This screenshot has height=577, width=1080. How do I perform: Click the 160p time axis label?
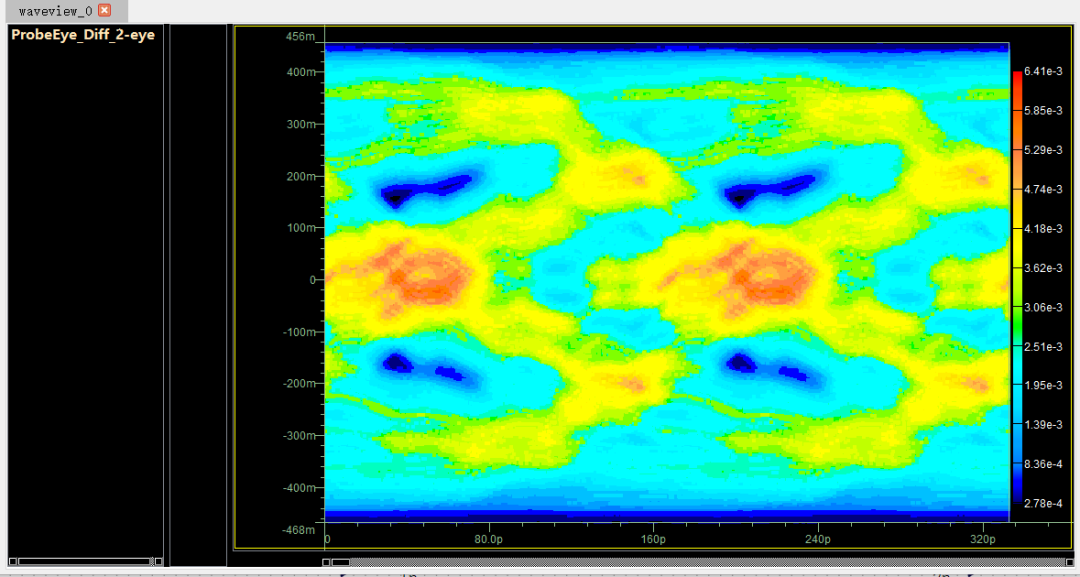(653, 538)
